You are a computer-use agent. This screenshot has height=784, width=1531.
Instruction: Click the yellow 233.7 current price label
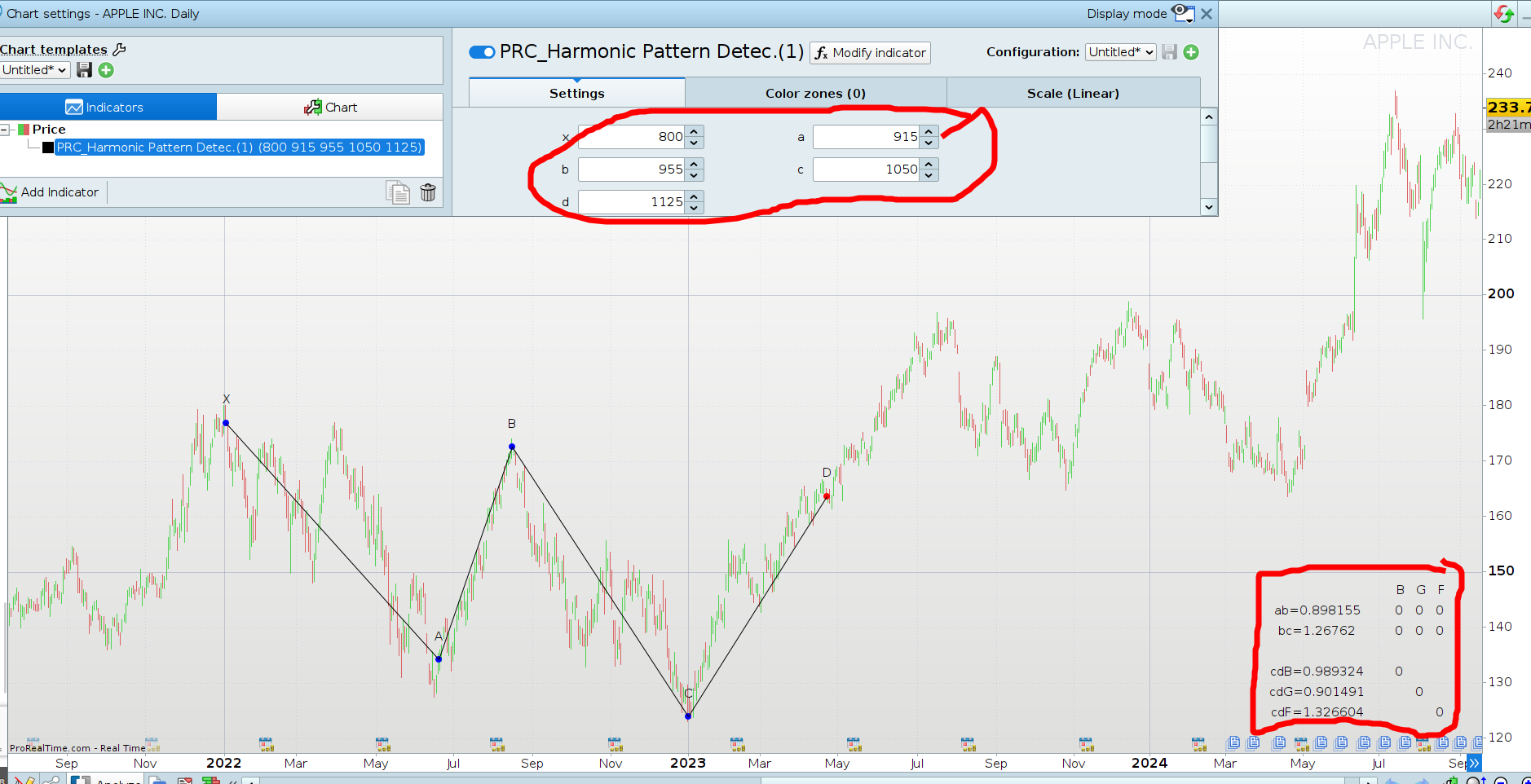(x=1508, y=108)
